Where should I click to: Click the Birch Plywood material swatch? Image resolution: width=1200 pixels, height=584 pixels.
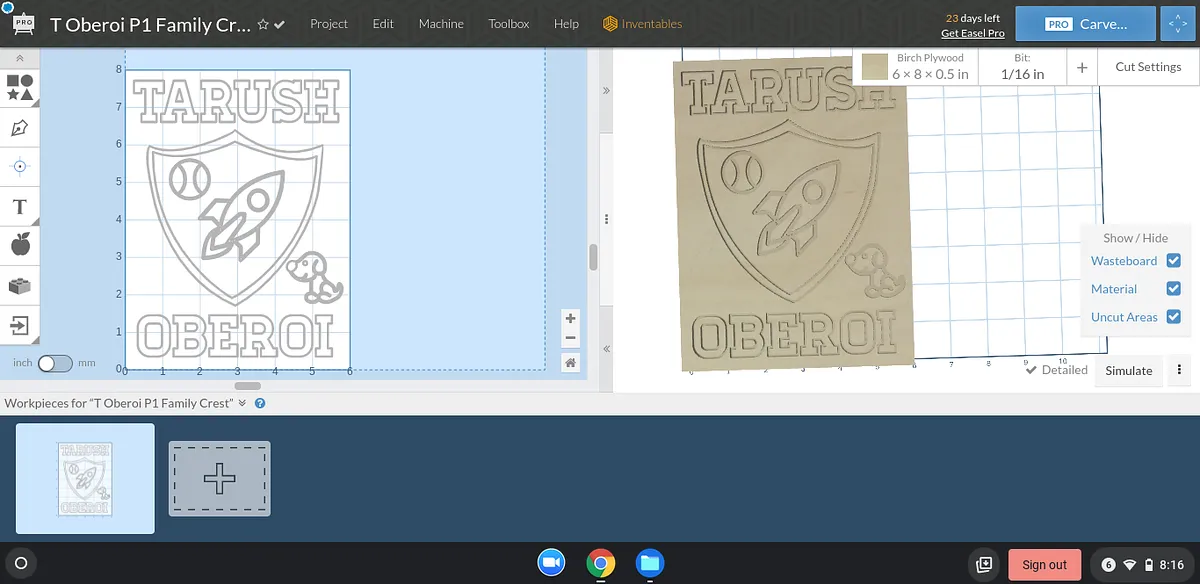coord(875,67)
